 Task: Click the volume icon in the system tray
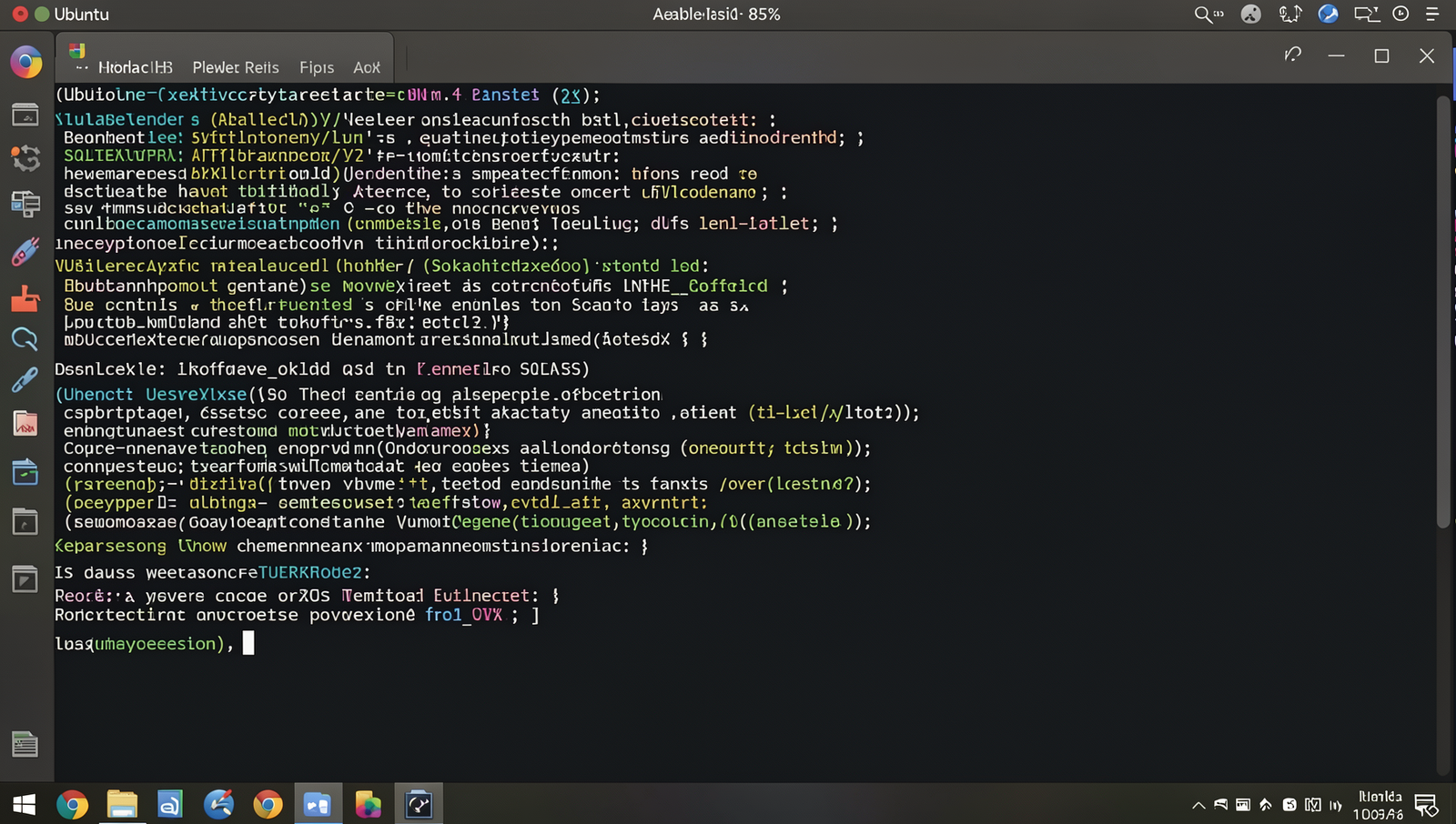click(1335, 805)
